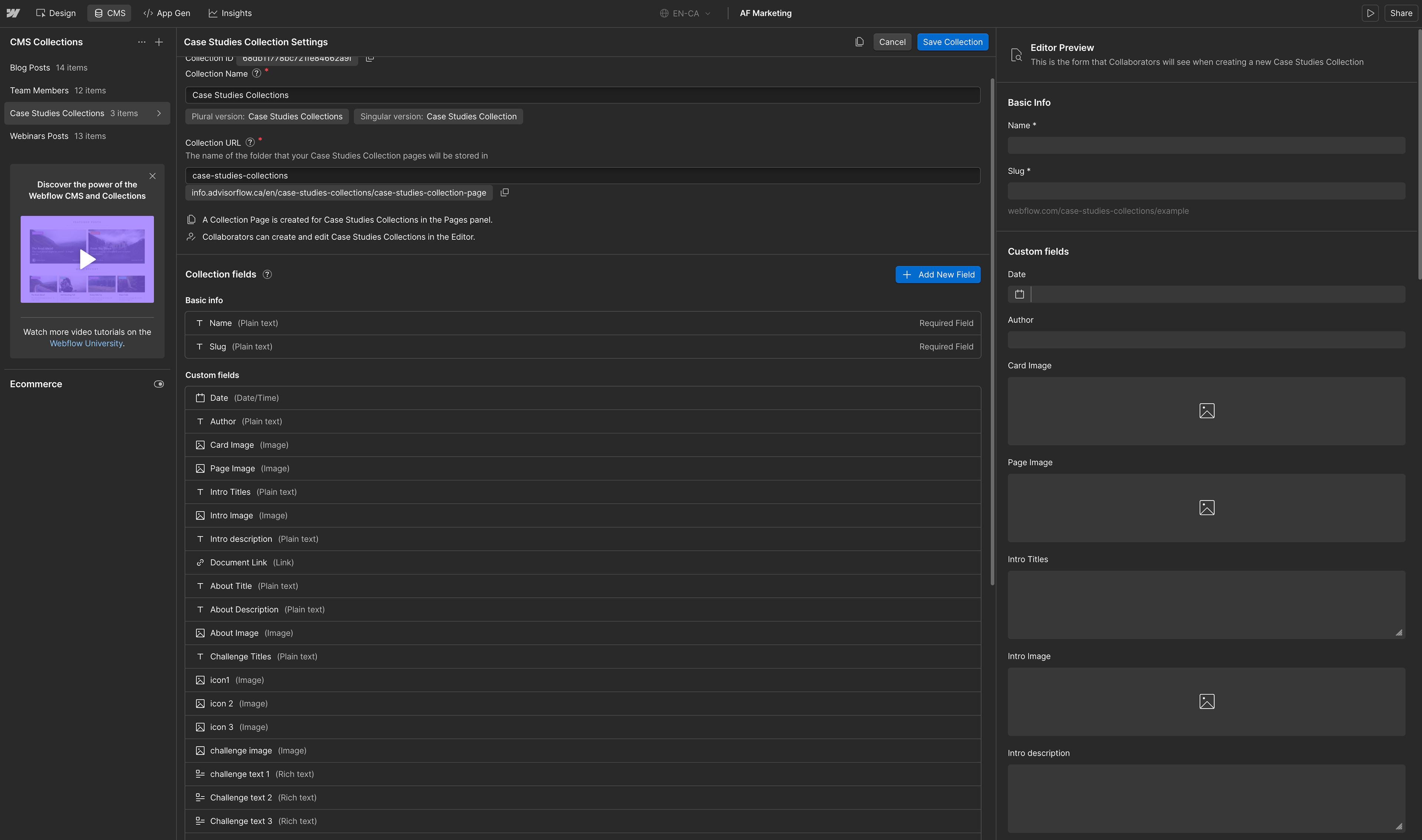
Task: Click Save Collection
Action: [953, 41]
